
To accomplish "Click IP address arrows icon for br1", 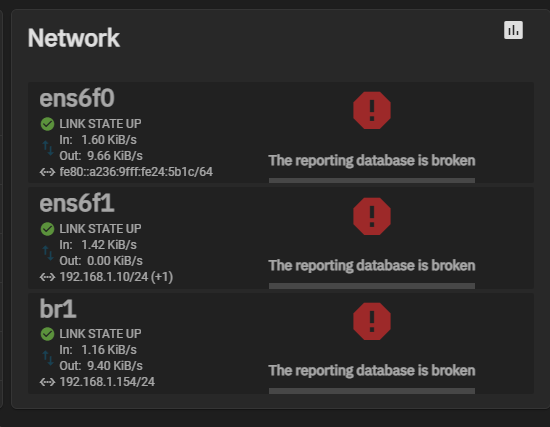I will pos(47,382).
